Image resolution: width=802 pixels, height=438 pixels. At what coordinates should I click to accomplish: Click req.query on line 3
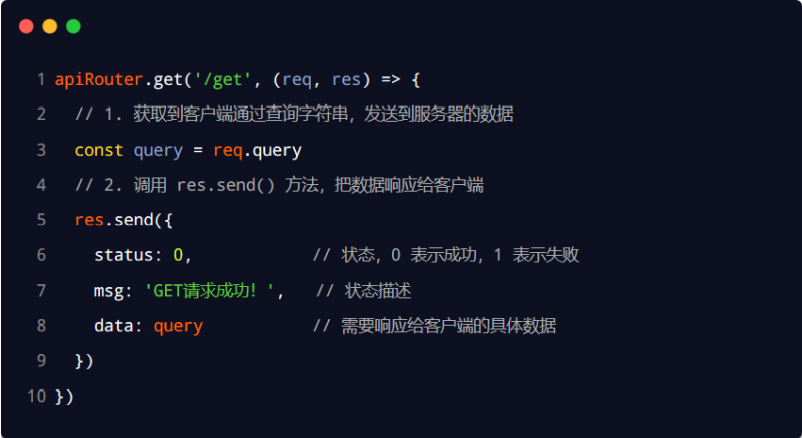click(257, 150)
